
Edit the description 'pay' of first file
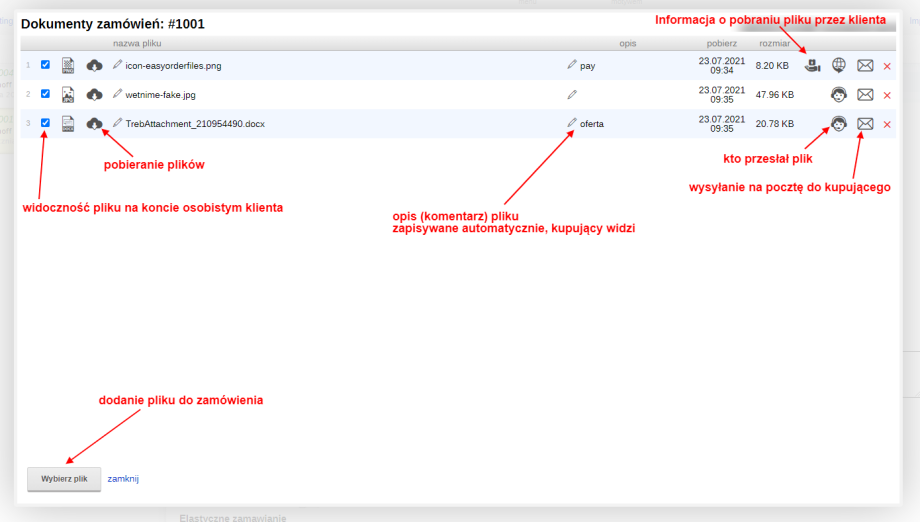(587, 65)
